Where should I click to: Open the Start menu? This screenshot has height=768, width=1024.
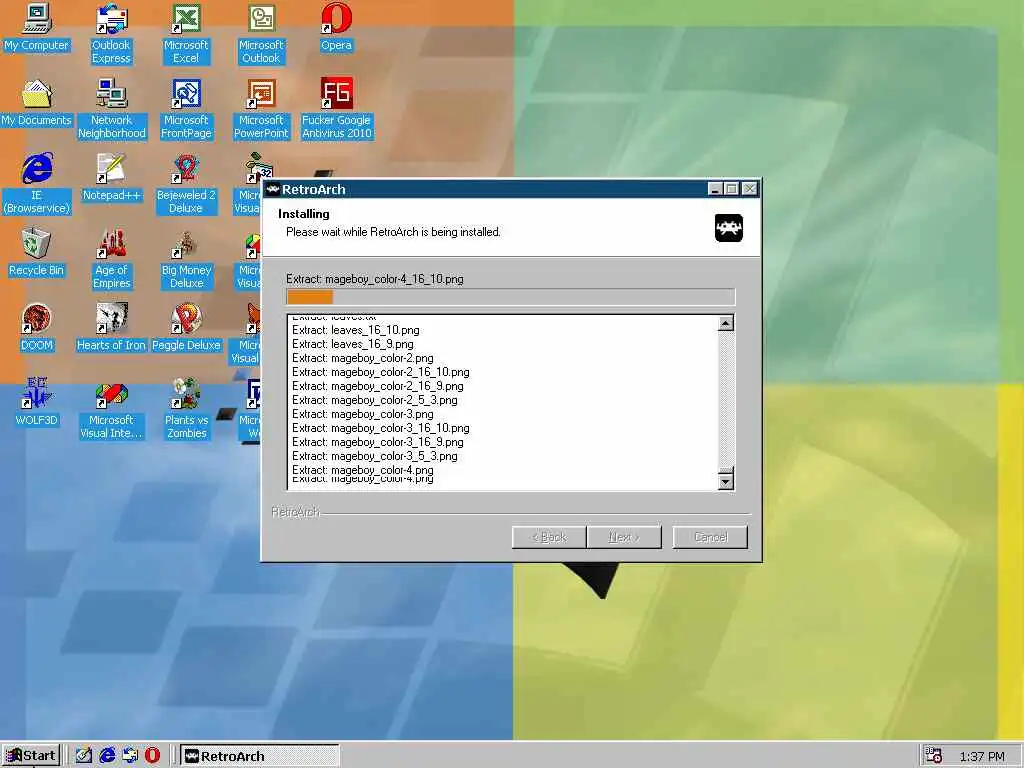(x=31, y=756)
